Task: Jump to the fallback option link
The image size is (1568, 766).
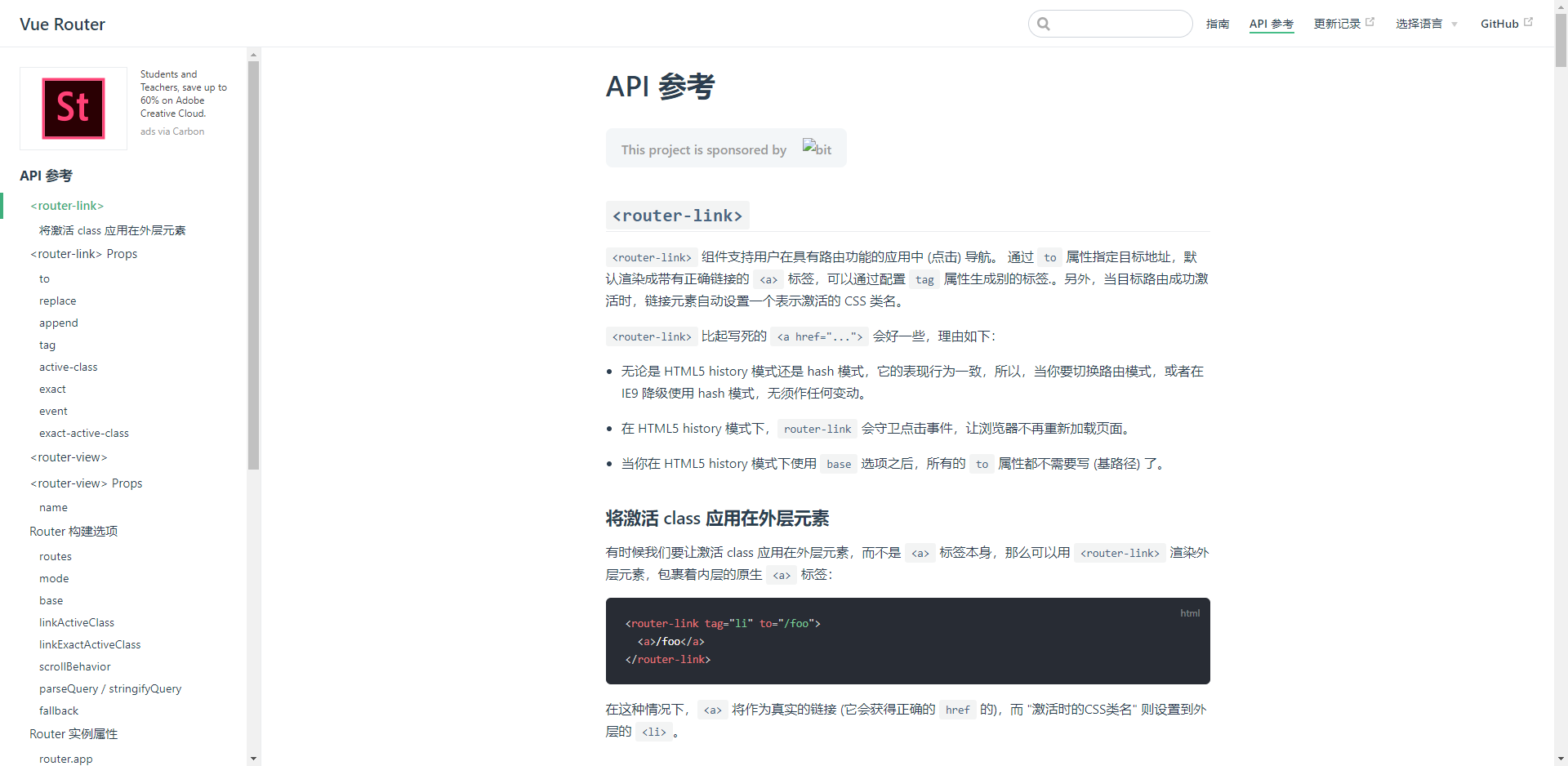Action: click(x=59, y=710)
